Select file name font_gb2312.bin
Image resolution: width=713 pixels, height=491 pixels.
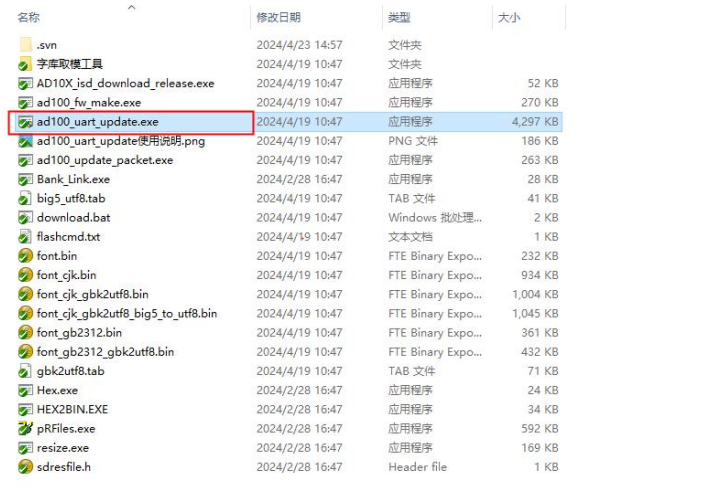79,333
